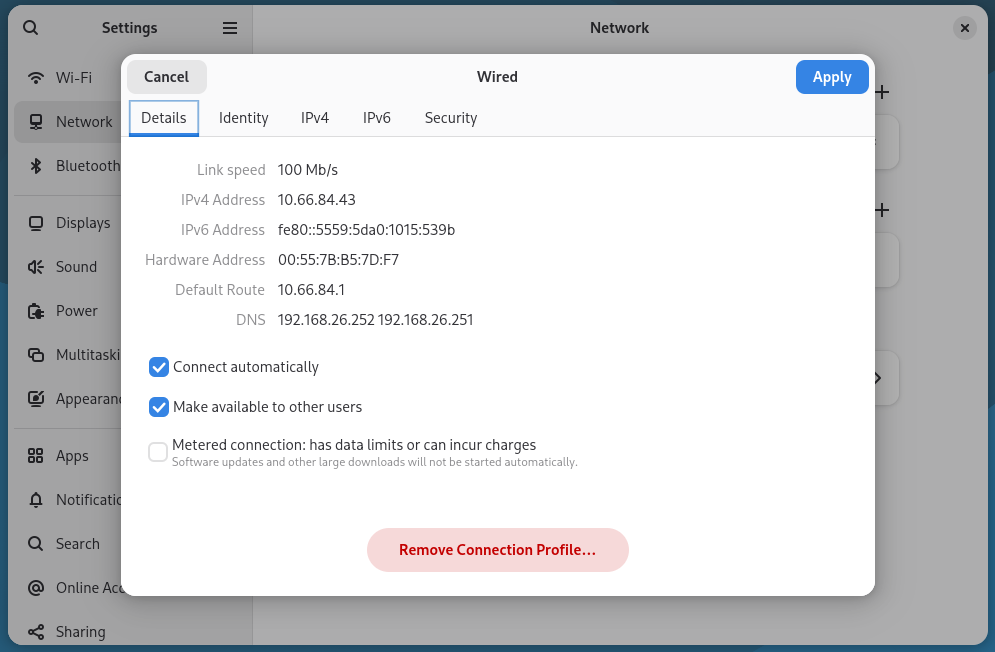Click the search magnifier icon in Settings header
Screen dimensions: 995x652
[30, 28]
